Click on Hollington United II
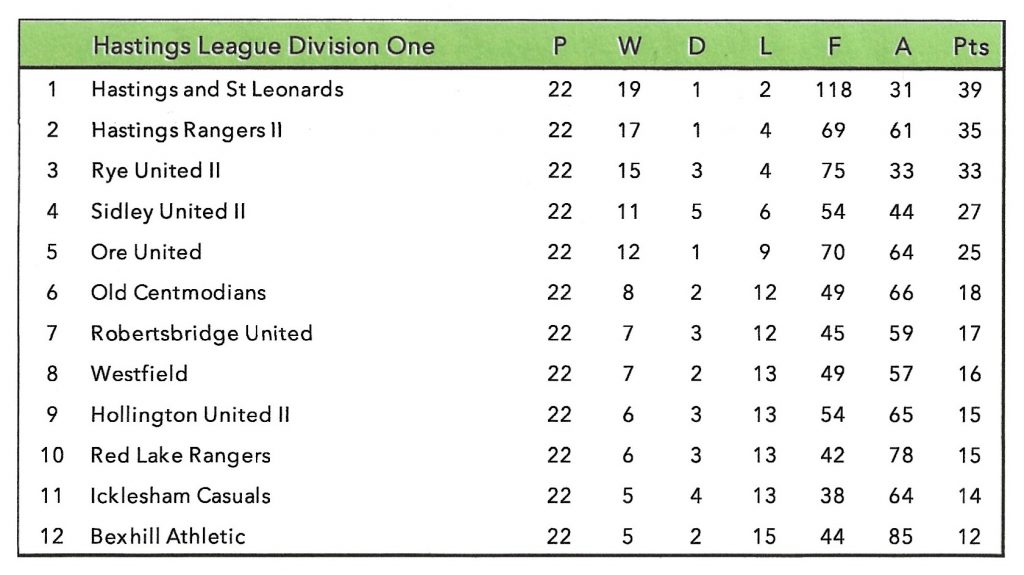Screen dimensions: 1024x575 [190, 415]
